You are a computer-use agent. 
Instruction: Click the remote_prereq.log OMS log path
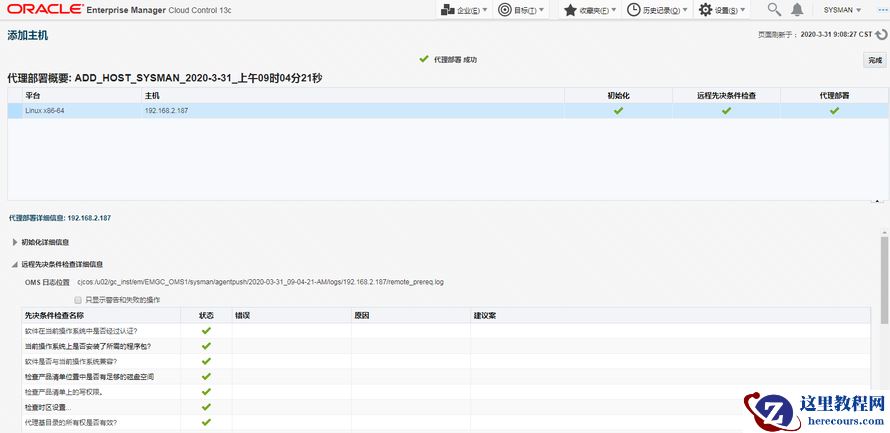tap(260, 282)
